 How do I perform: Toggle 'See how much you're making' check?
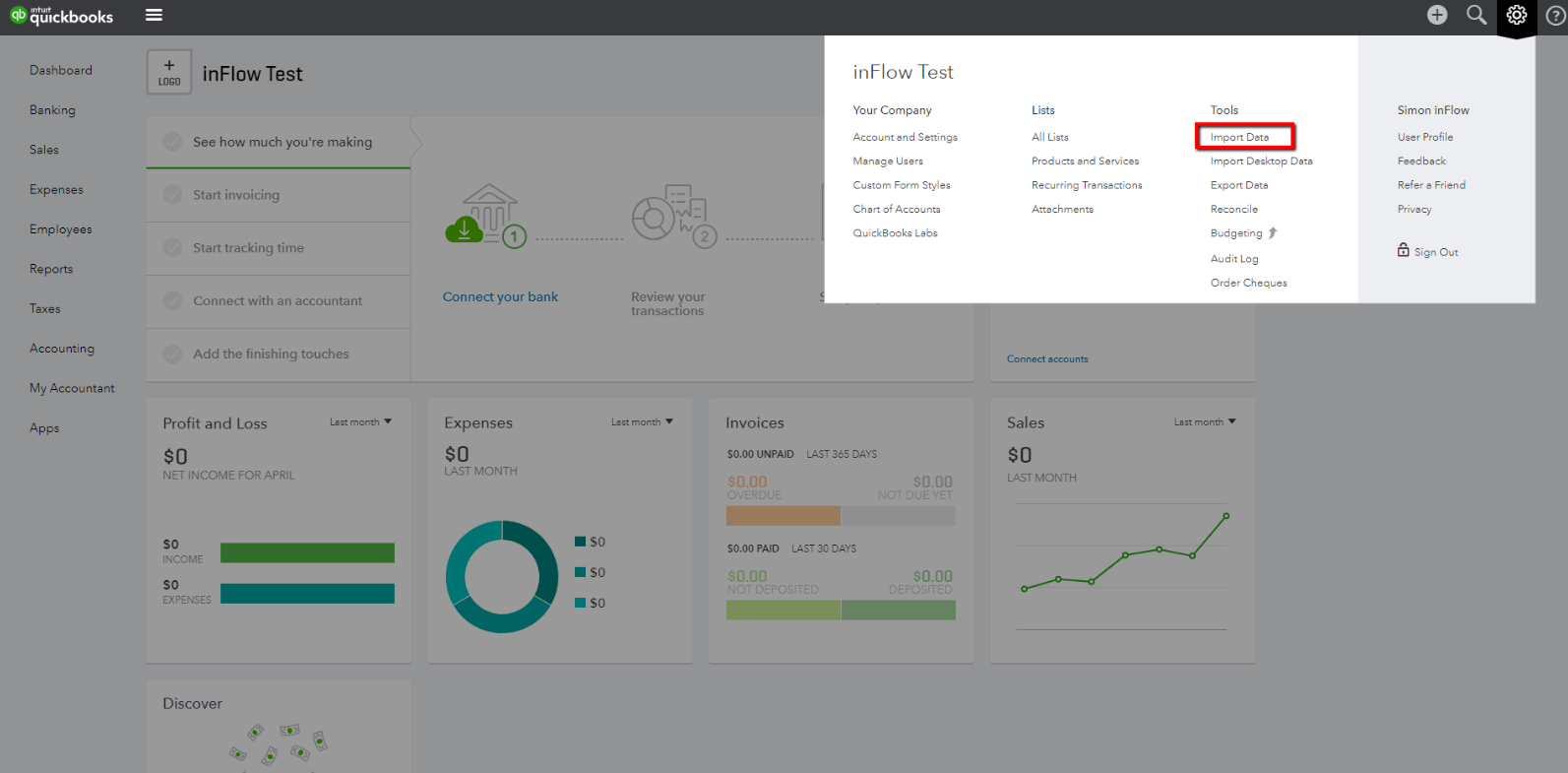coord(172,142)
